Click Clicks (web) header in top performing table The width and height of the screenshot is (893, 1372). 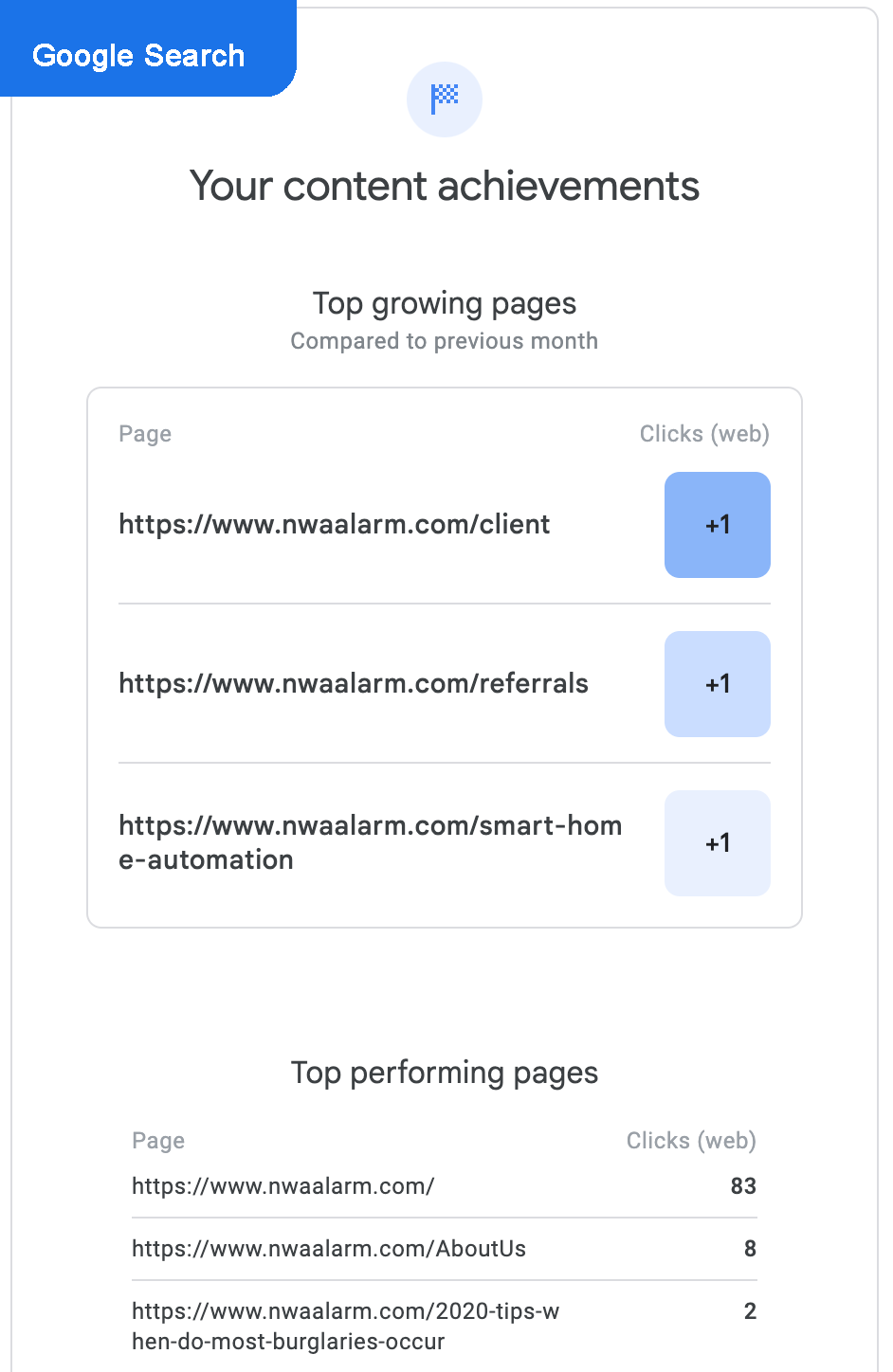tap(691, 1141)
